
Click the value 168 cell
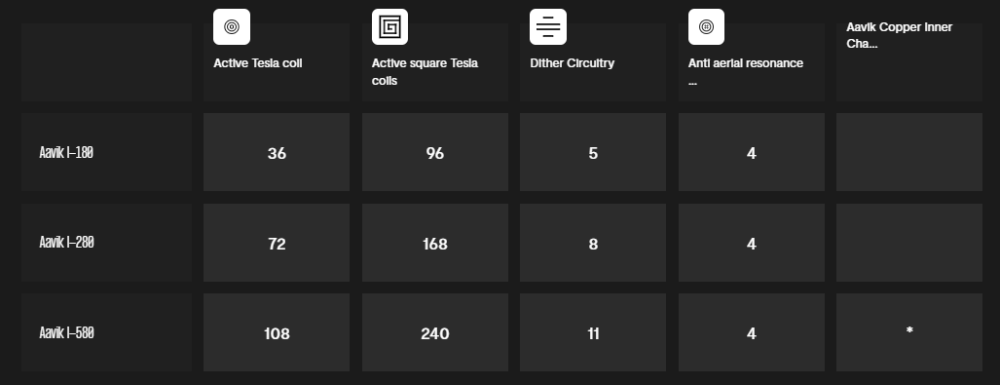coord(435,243)
